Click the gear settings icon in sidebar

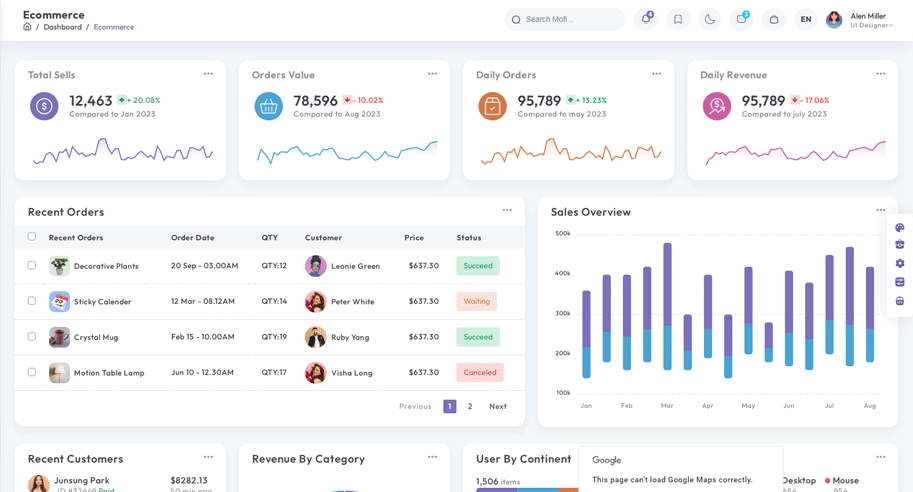(x=900, y=263)
